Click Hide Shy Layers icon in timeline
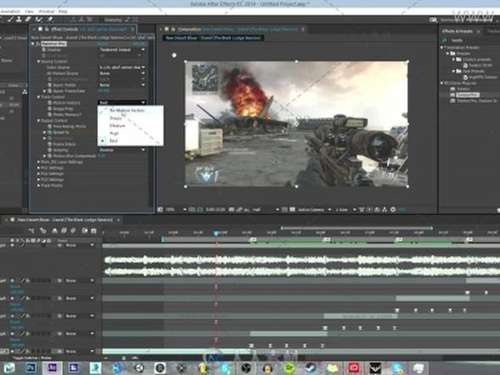 click(54, 230)
